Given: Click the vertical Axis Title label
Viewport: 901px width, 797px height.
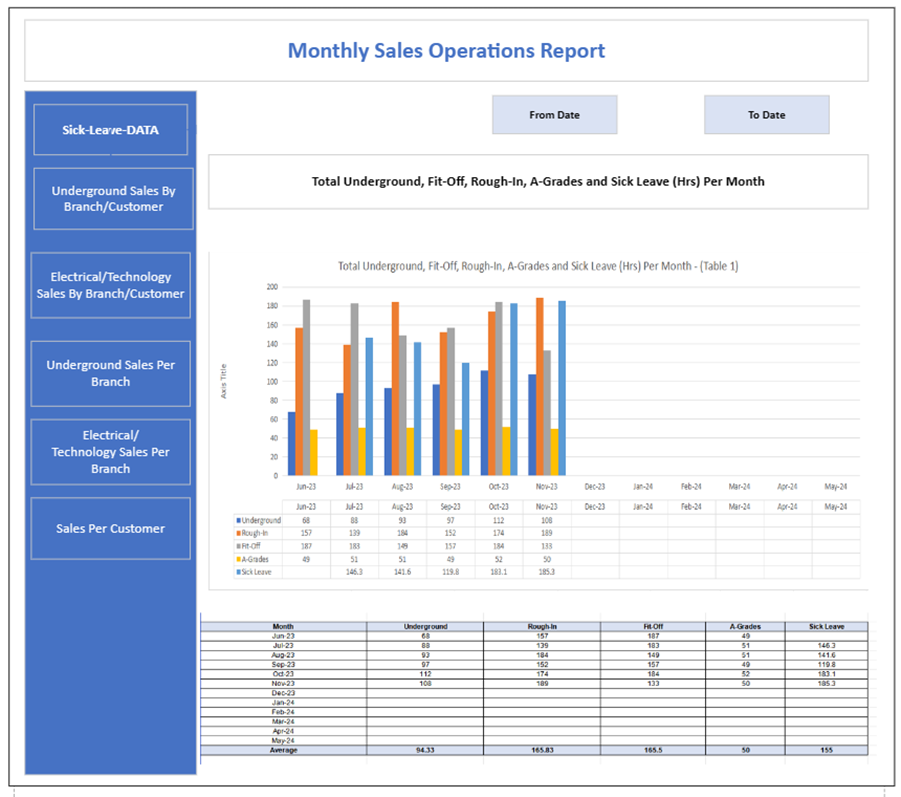Looking at the screenshot, I should click(224, 381).
